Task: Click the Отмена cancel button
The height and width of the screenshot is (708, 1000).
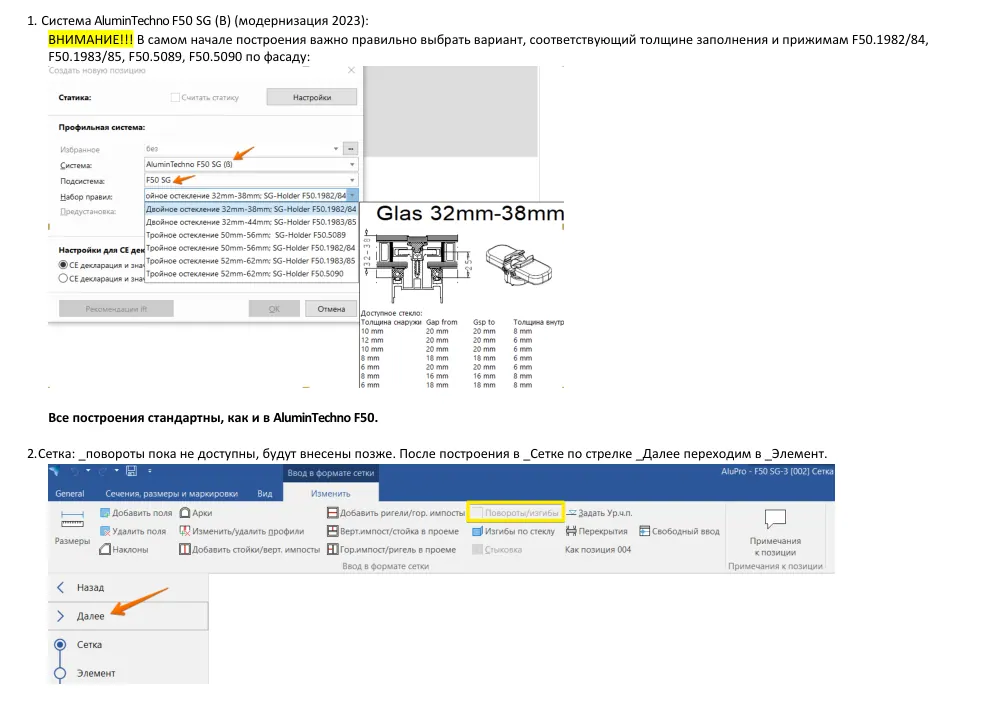Action: point(331,309)
